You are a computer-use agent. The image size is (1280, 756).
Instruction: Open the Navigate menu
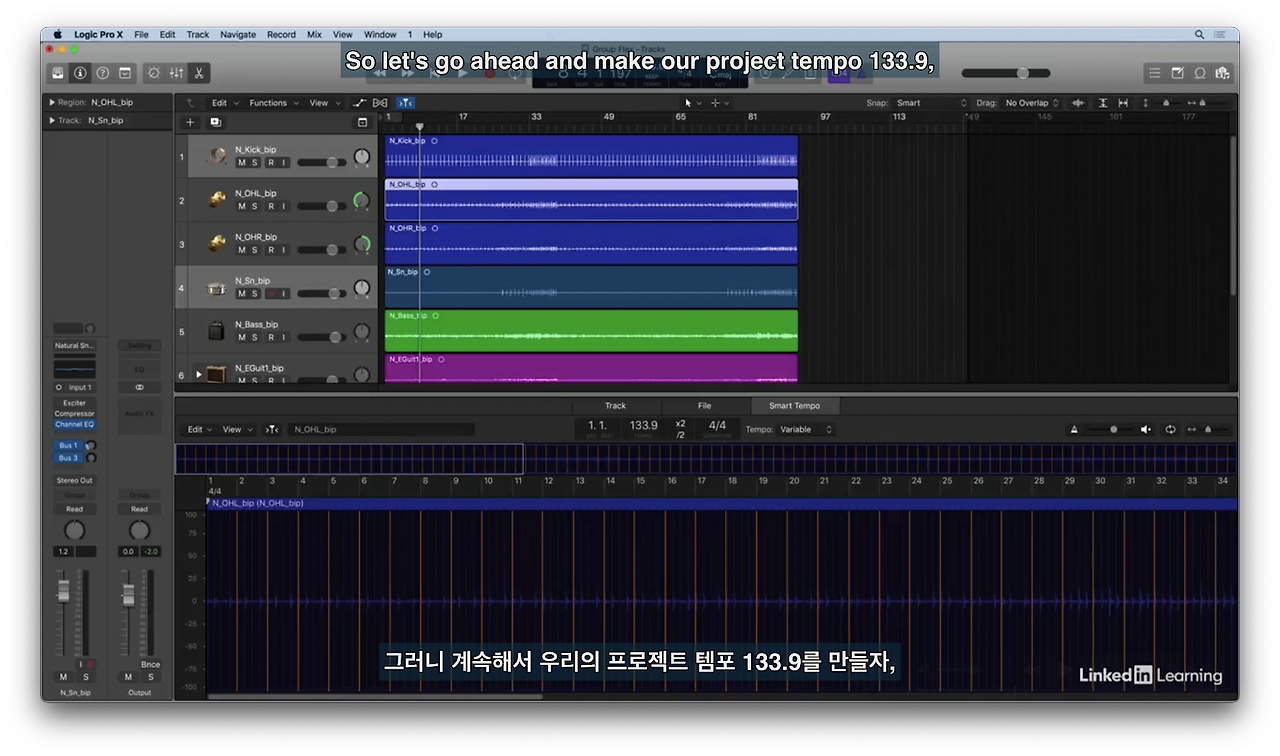pos(238,34)
